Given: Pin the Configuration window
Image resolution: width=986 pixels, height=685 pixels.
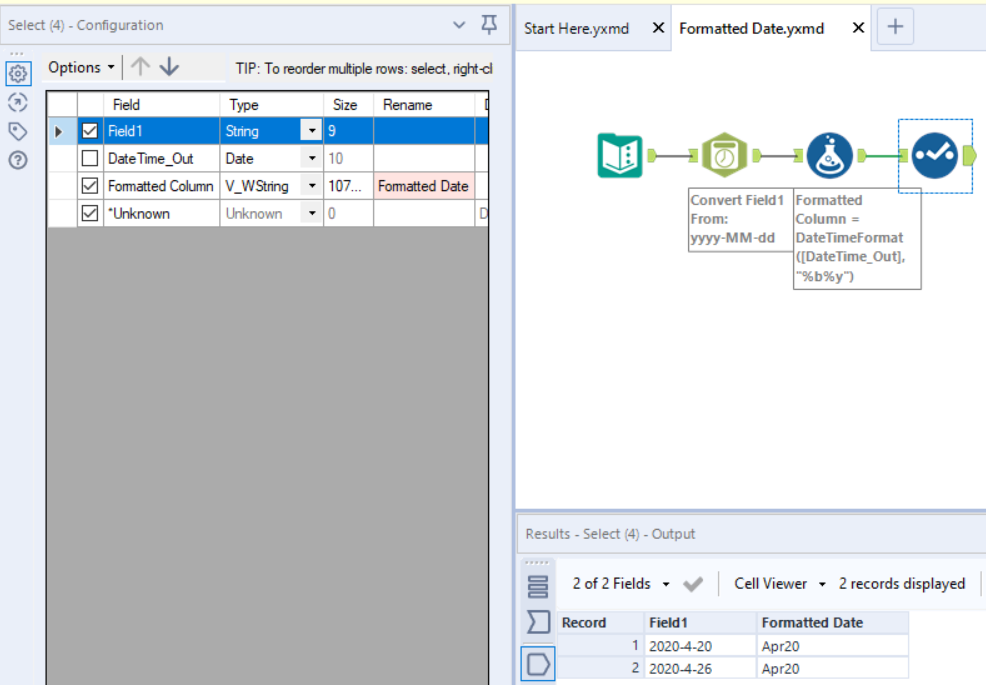Looking at the screenshot, I should pos(489,25).
